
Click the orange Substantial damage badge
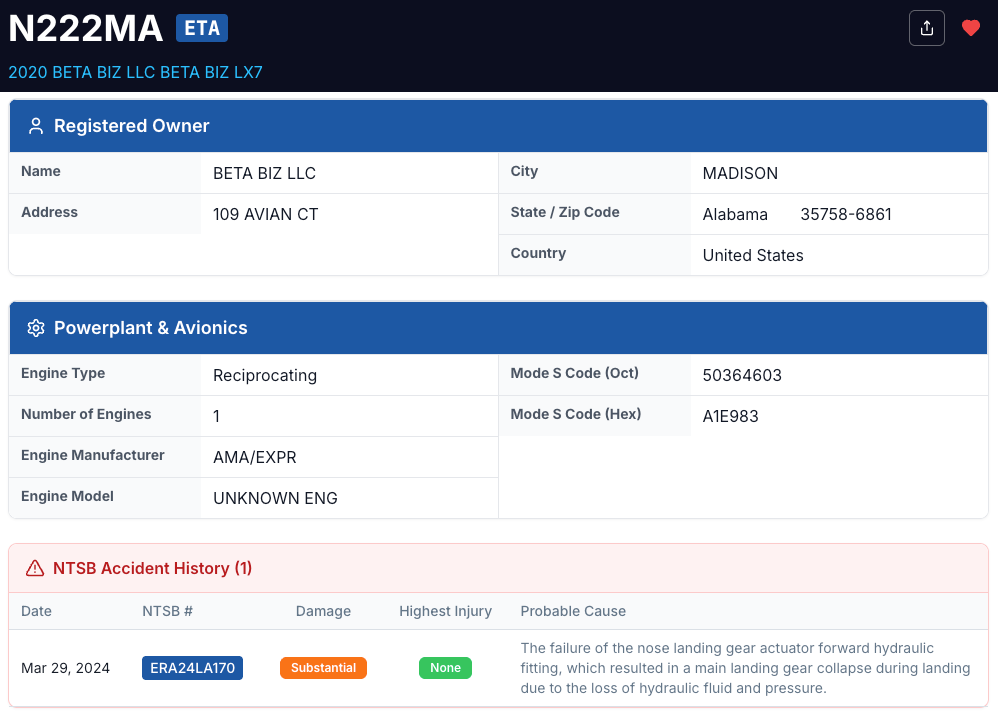(x=323, y=668)
